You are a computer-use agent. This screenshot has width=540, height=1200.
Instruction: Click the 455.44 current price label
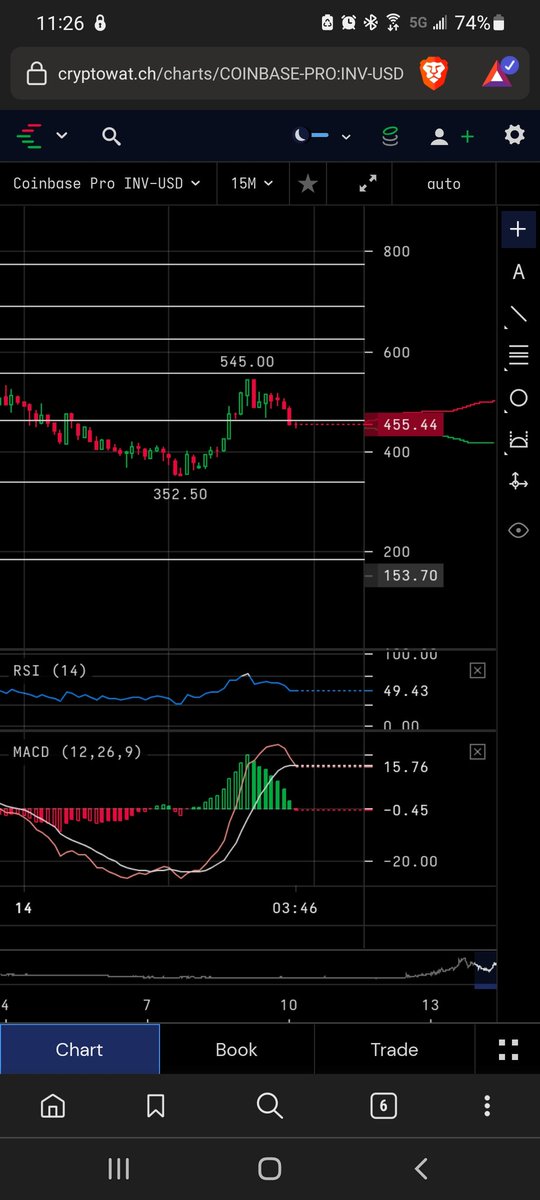(402, 425)
